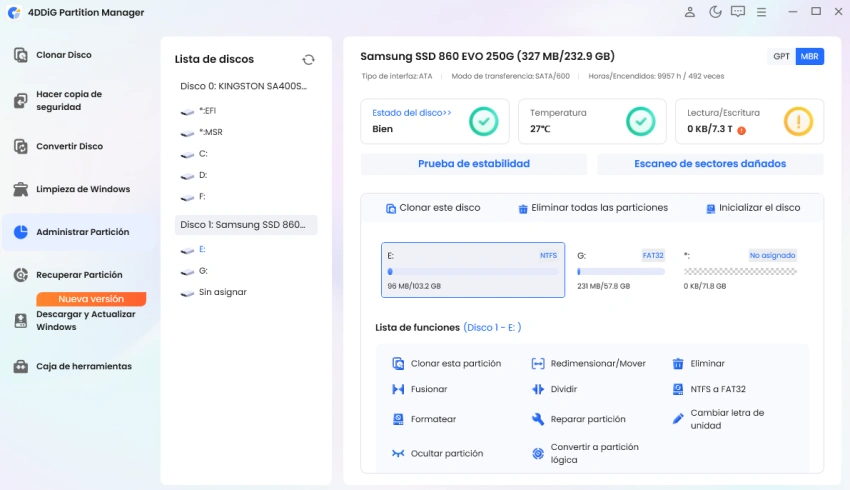Click Redimensionar/Mover icon

(x=538, y=364)
